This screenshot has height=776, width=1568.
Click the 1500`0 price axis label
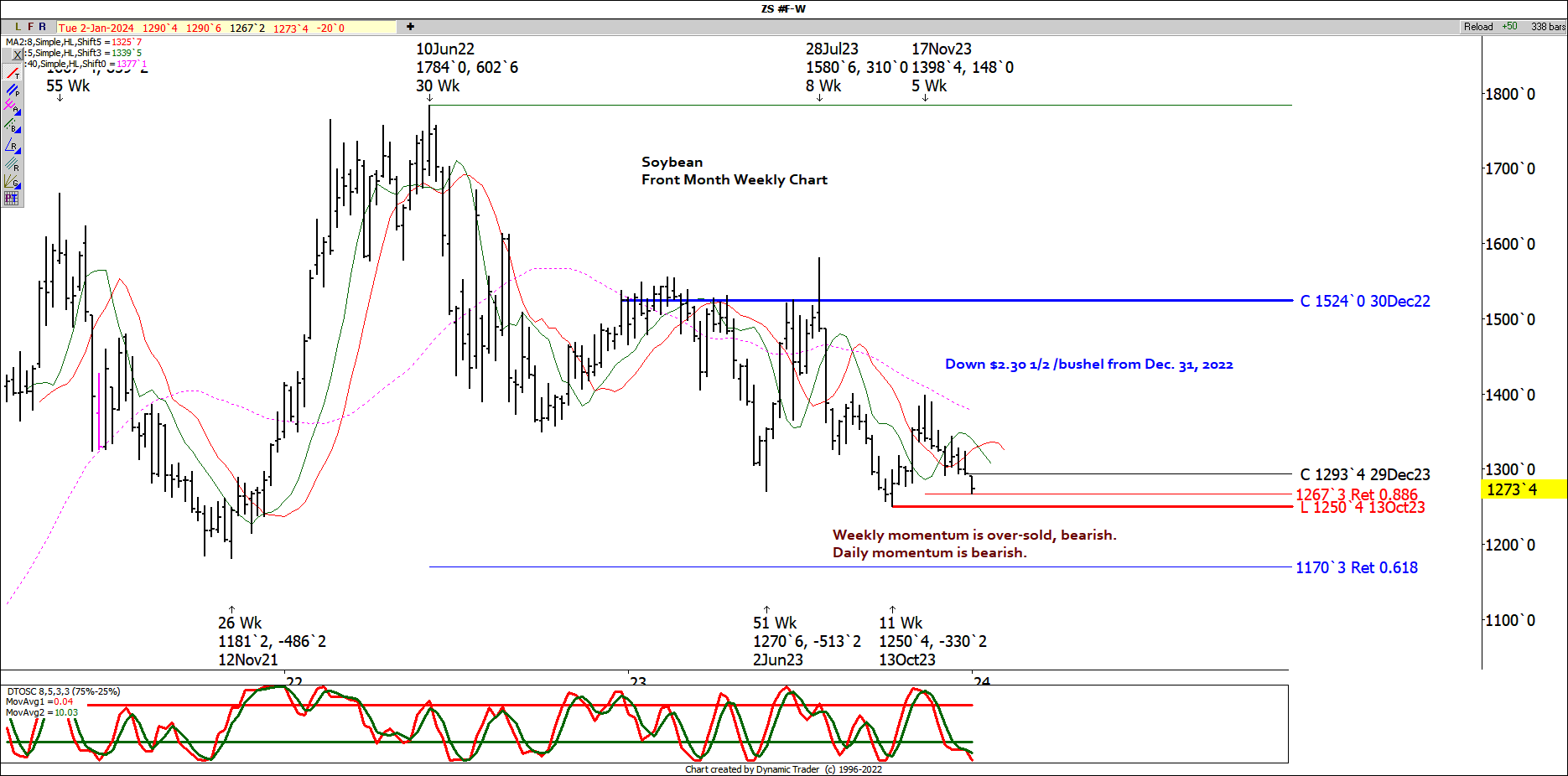(1510, 319)
